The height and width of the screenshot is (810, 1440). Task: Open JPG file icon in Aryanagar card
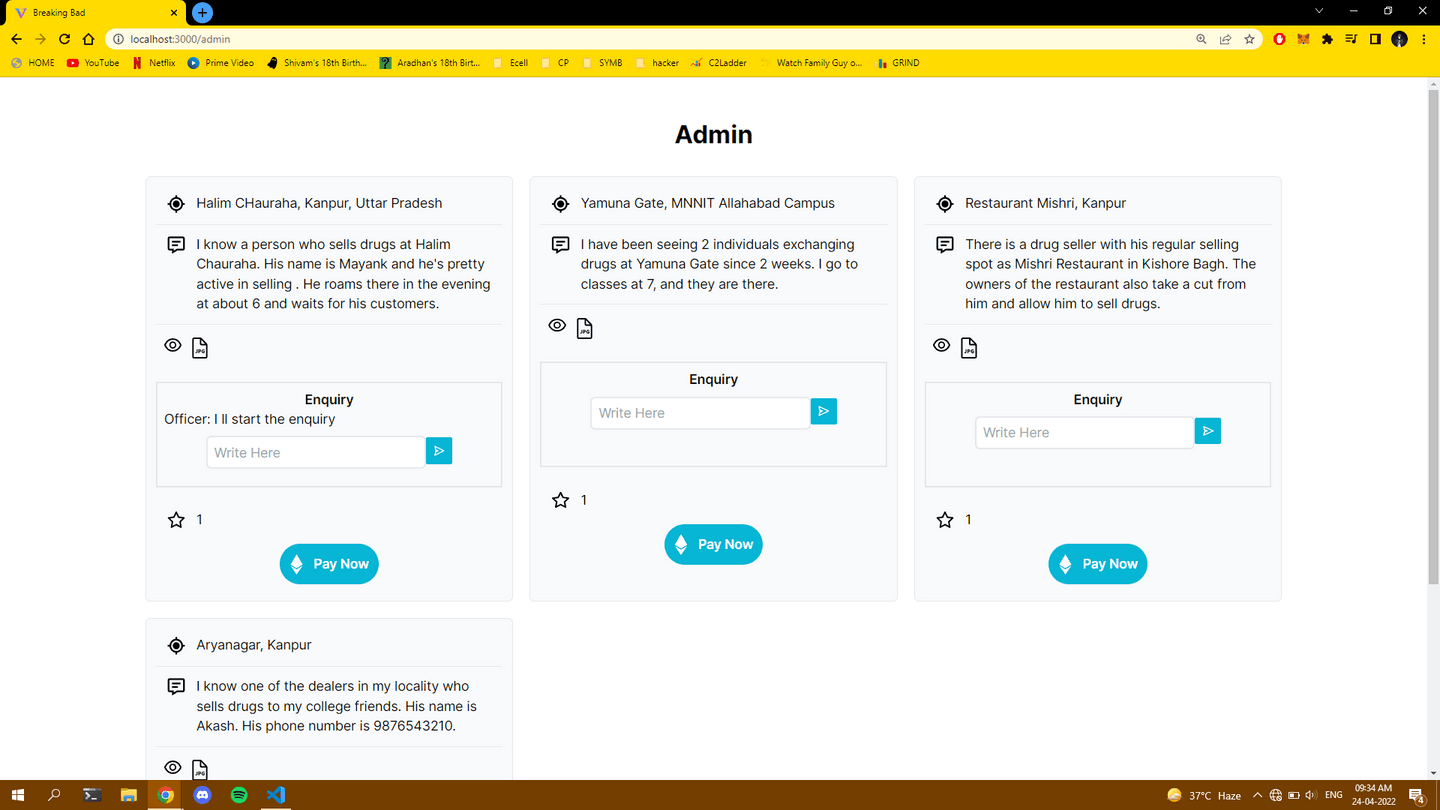tap(200, 770)
